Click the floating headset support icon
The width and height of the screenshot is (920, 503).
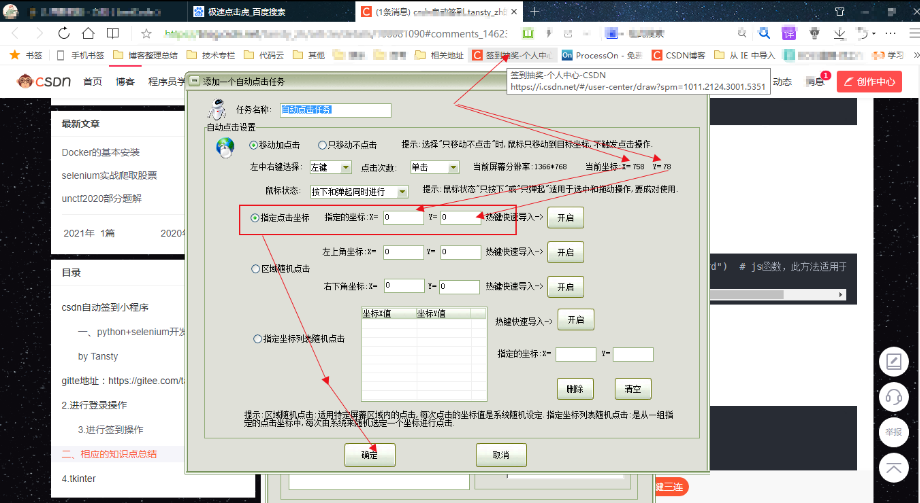click(x=894, y=397)
